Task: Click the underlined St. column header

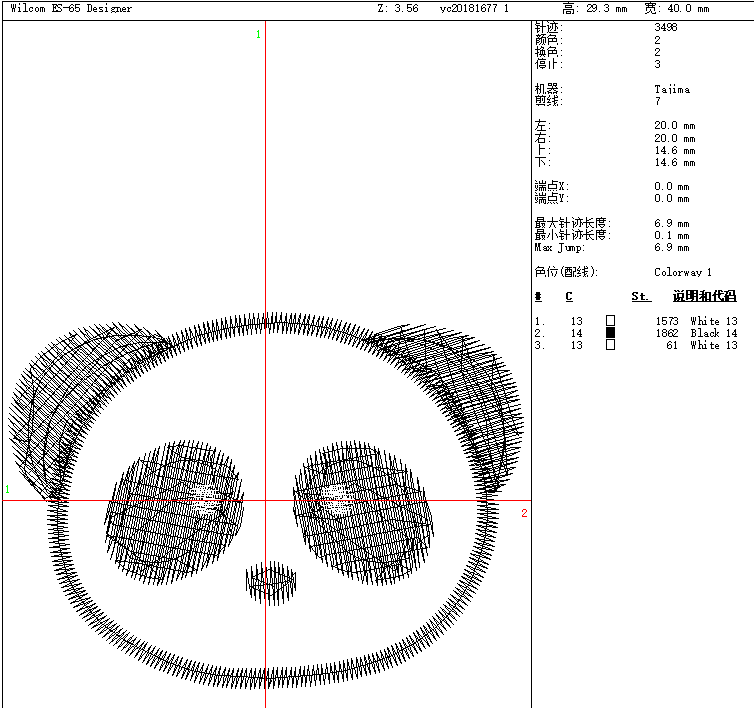Action: (640, 297)
